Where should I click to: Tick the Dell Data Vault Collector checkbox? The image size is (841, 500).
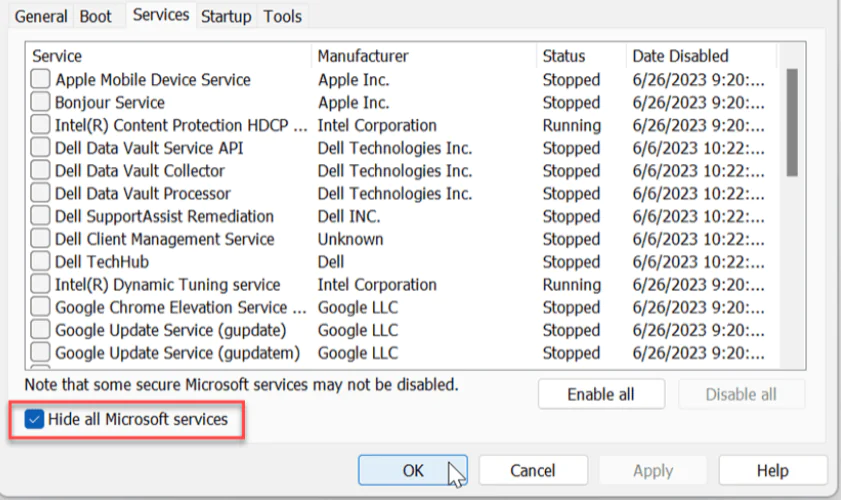(x=40, y=170)
